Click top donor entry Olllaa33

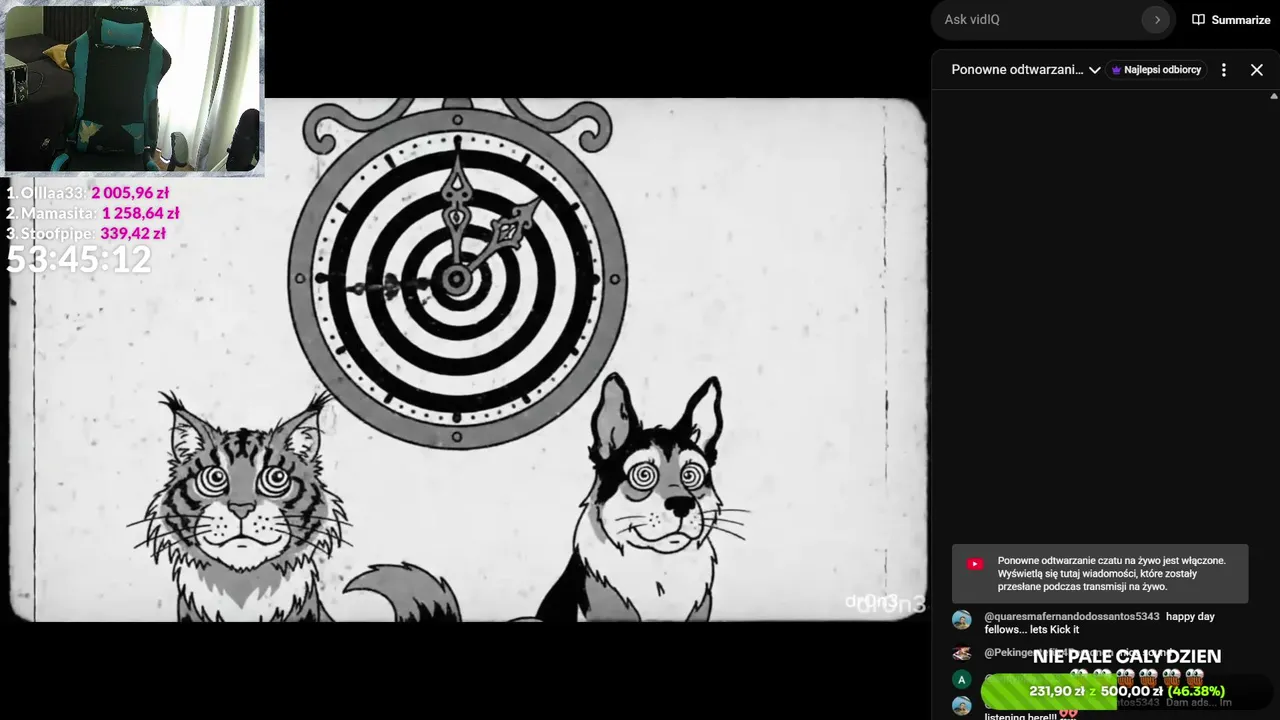coord(88,193)
